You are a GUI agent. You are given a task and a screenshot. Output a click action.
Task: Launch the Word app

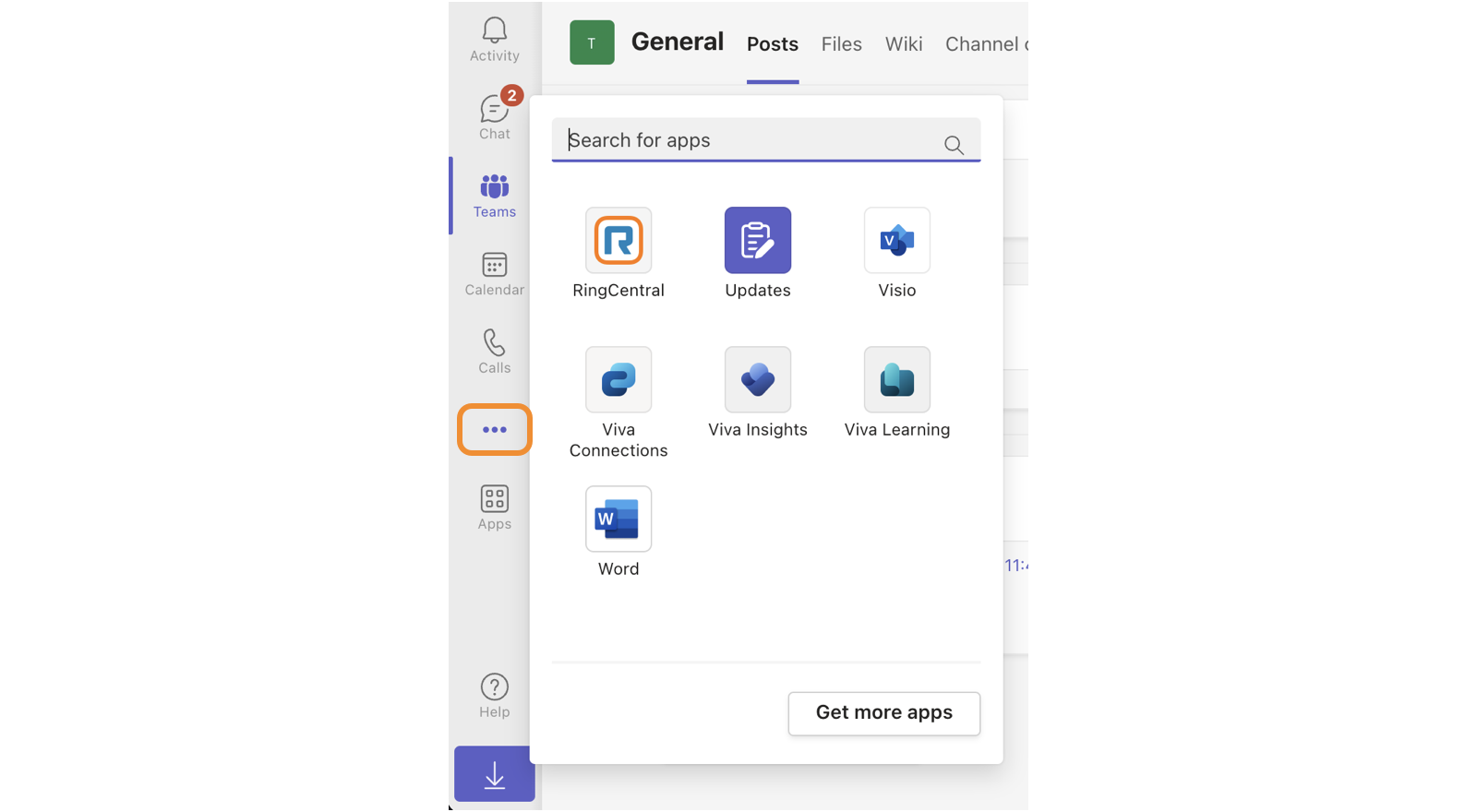(618, 519)
